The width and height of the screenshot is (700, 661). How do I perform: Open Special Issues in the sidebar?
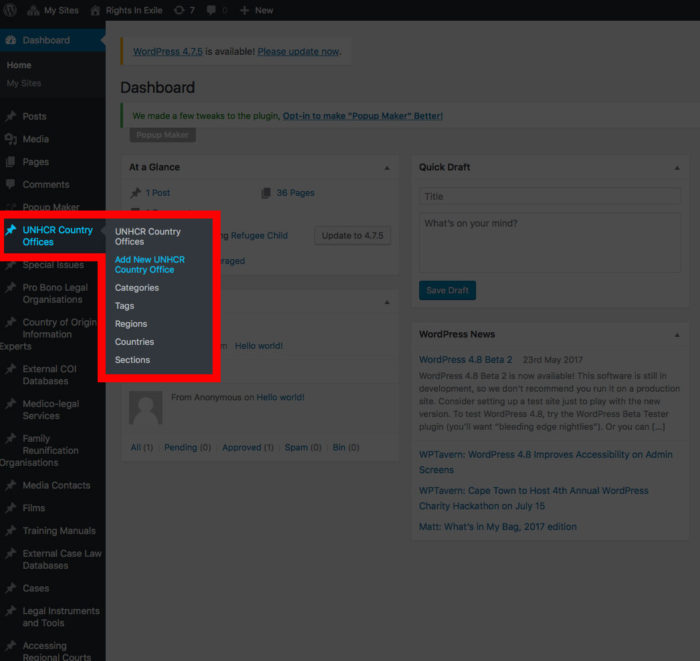(x=53, y=265)
